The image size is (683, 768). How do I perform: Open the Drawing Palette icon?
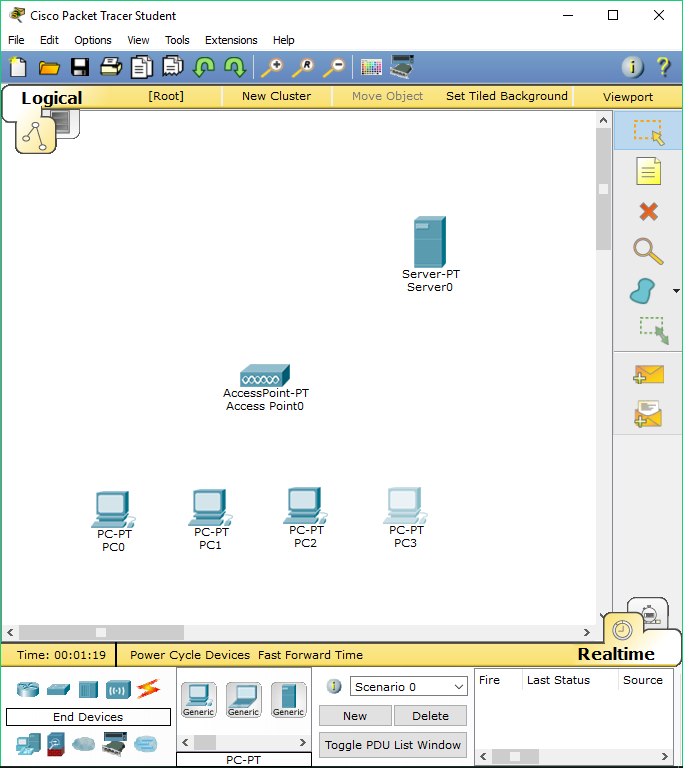tap(371, 67)
